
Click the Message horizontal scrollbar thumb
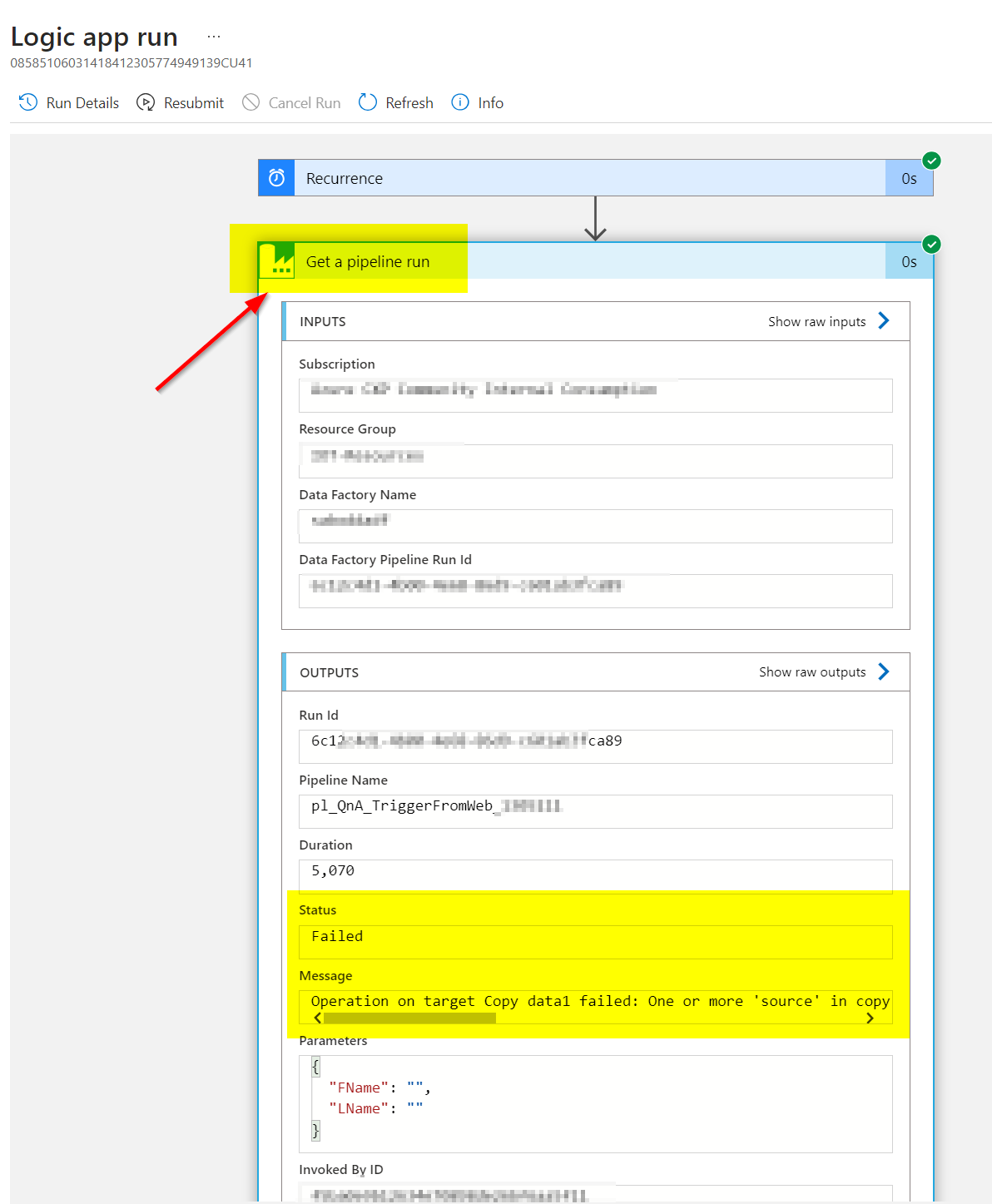click(x=409, y=1018)
